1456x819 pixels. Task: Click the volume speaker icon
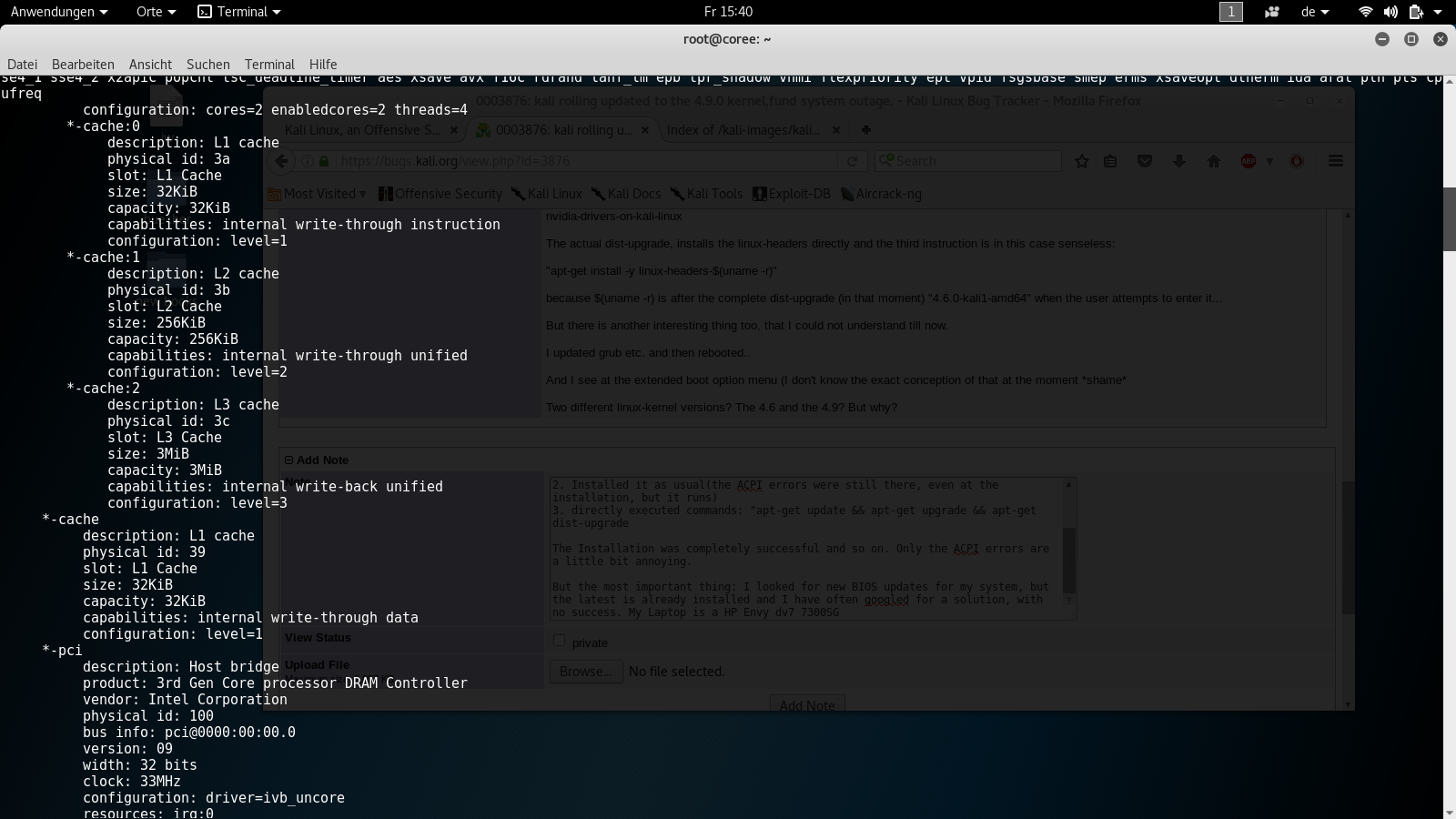[1390, 12]
